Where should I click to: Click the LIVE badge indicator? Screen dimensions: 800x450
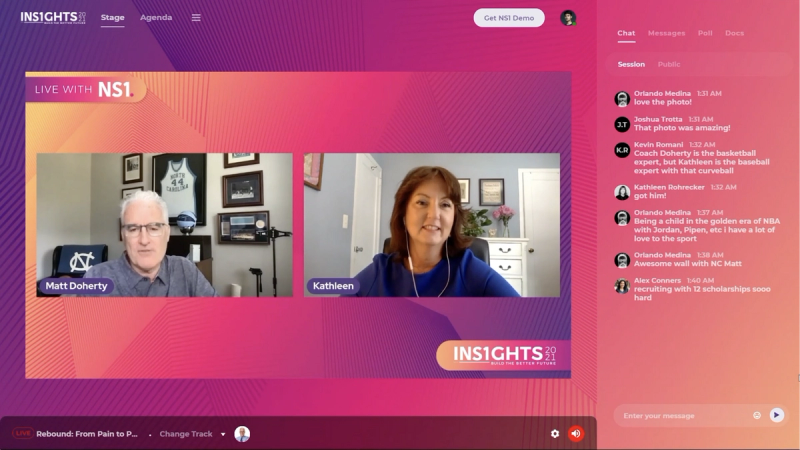22,433
